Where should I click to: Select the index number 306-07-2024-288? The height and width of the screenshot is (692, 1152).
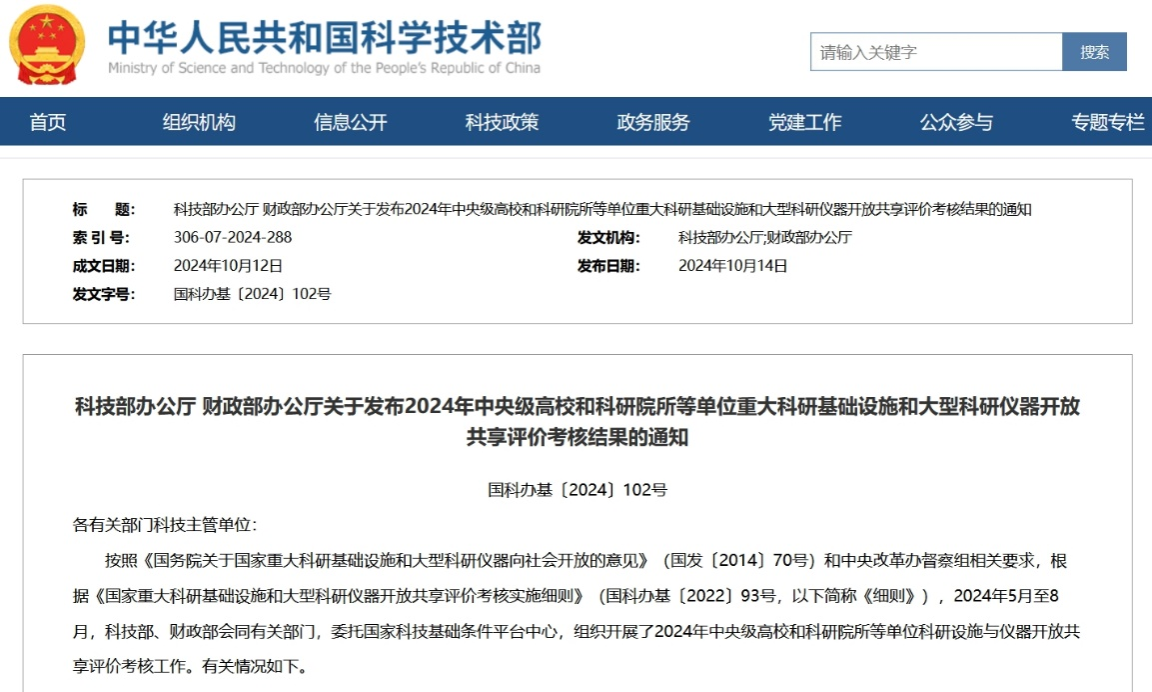(x=233, y=237)
